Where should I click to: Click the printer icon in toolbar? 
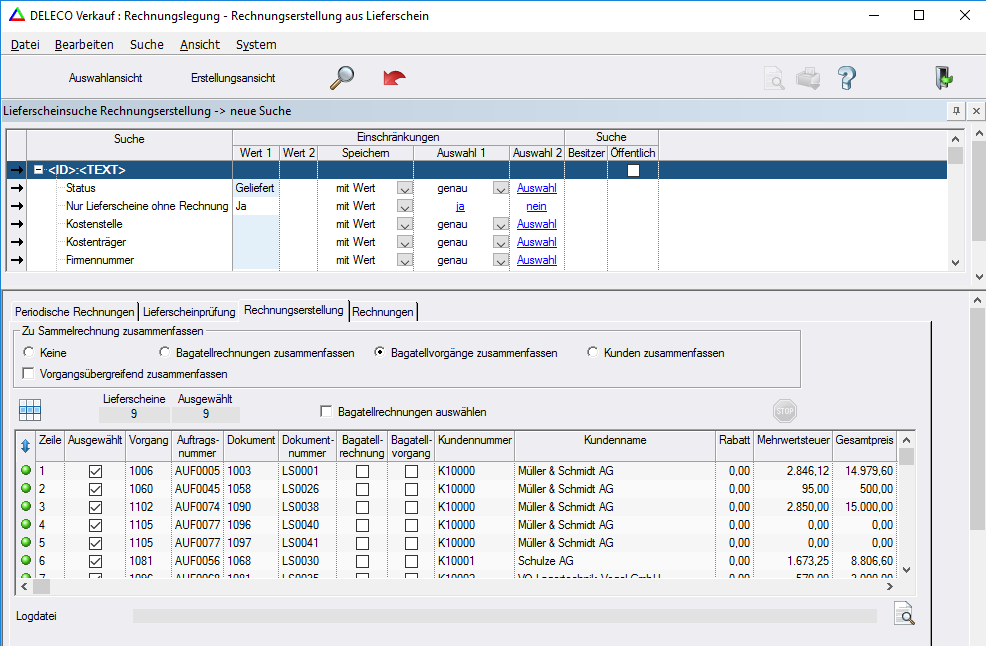pos(808,78)
